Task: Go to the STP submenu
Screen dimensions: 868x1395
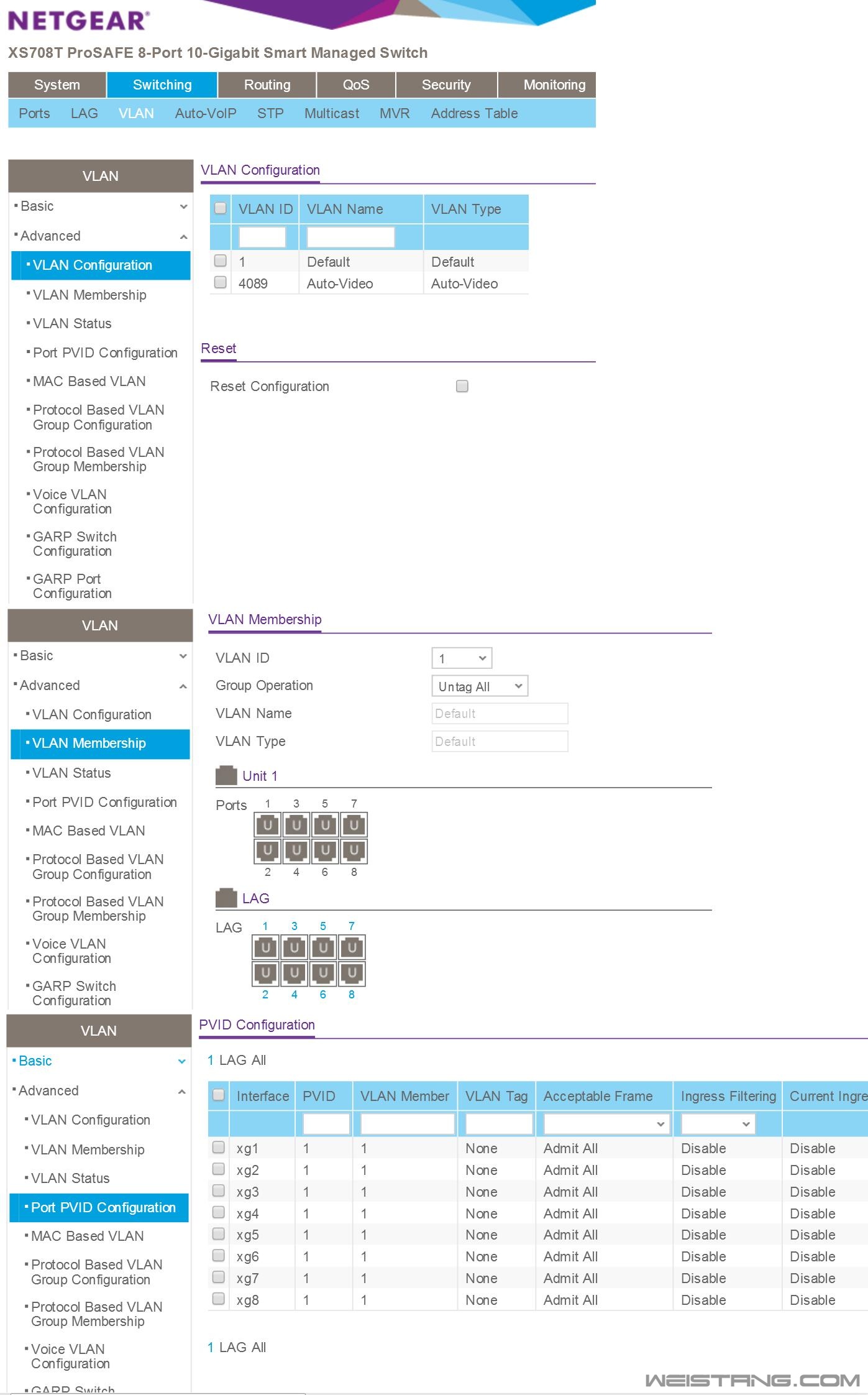Action: [x=270, y=114]
